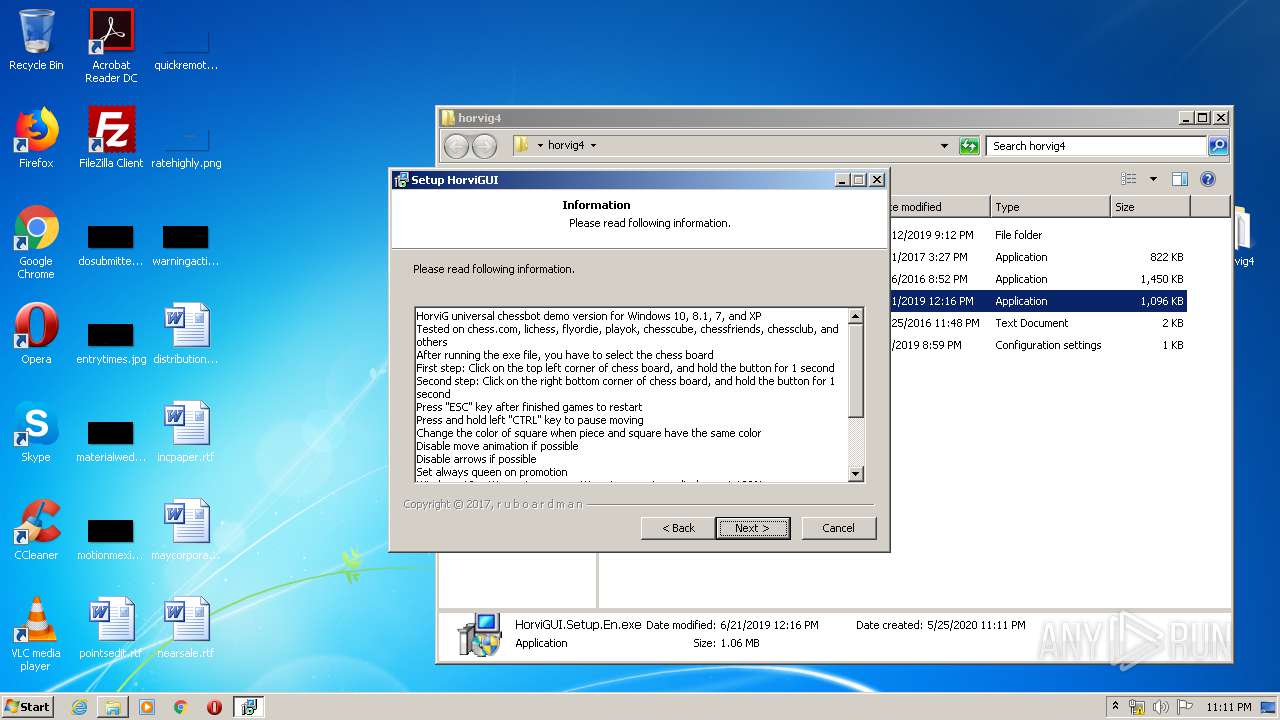Click Chrome icon in taskbar

pyautogui.click(x=180, y=707)
